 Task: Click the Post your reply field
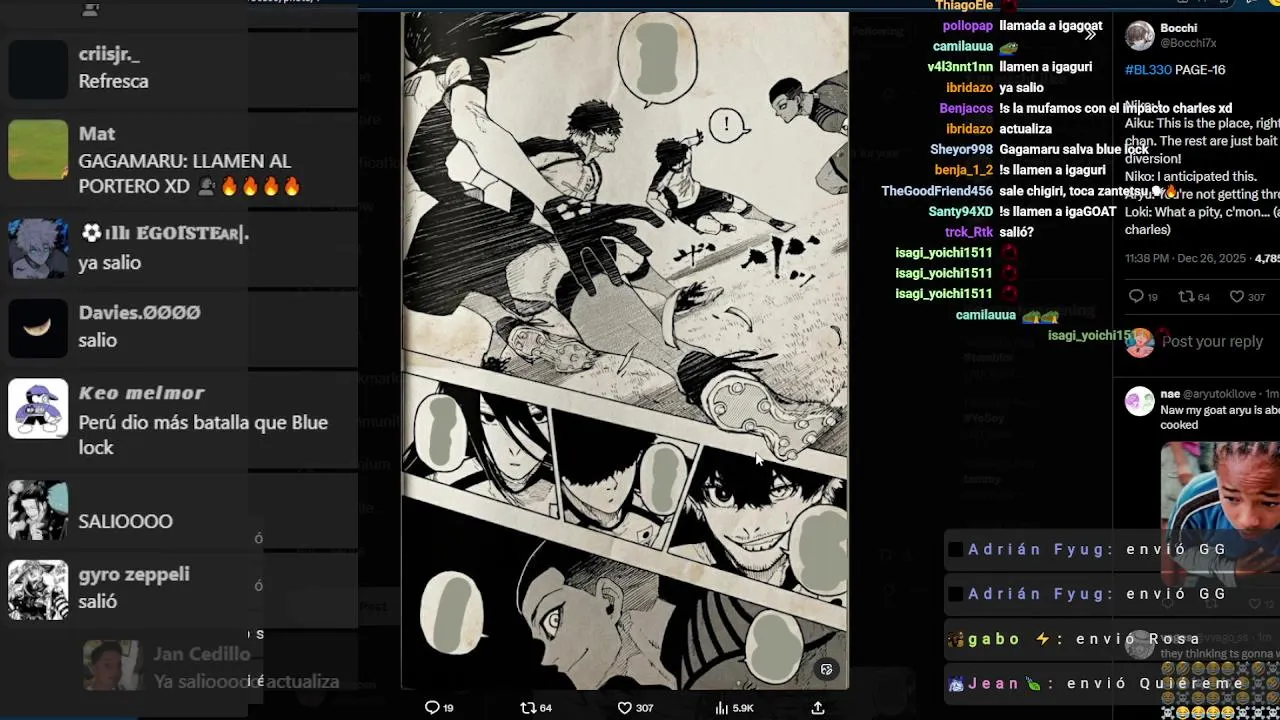(1212, 341)
